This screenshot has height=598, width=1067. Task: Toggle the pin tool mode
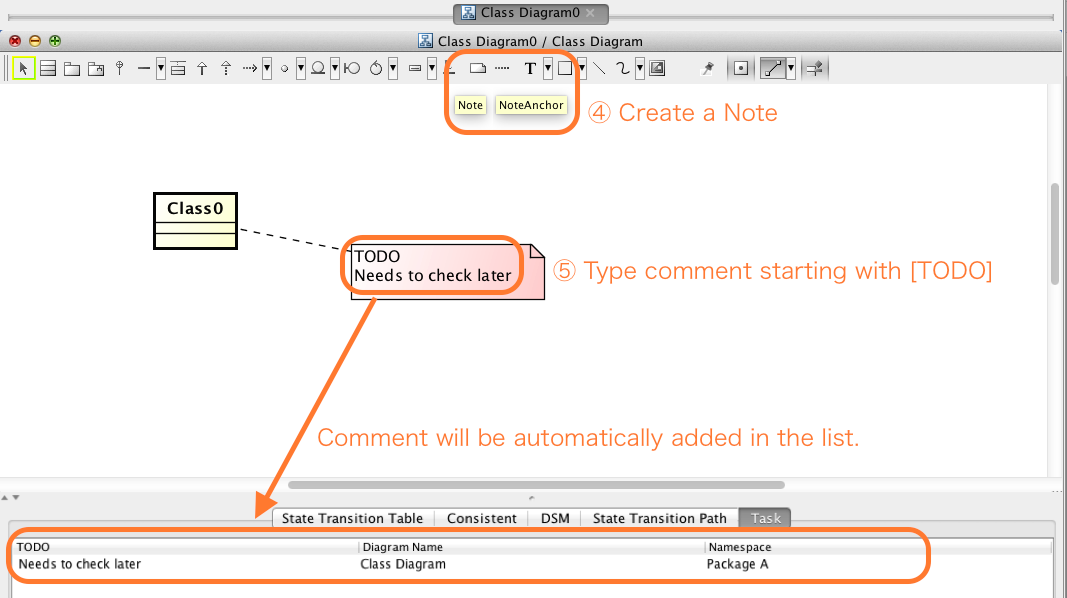(708, 68)
